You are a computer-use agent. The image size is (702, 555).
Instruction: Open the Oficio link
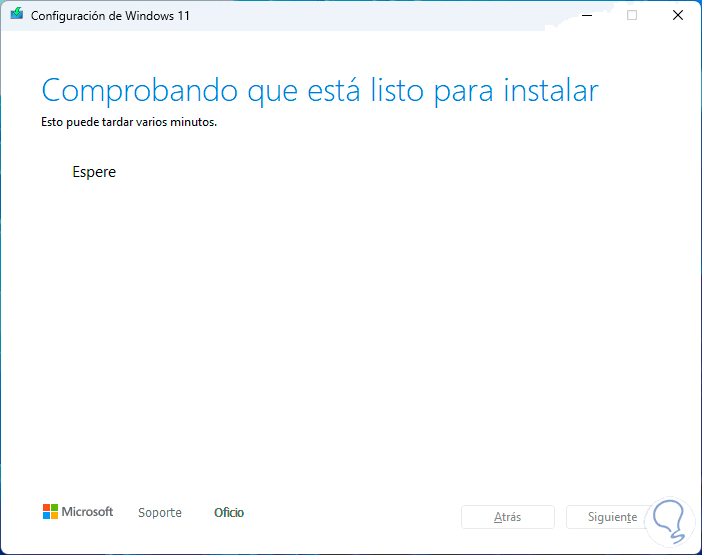[x=229, y=512]
